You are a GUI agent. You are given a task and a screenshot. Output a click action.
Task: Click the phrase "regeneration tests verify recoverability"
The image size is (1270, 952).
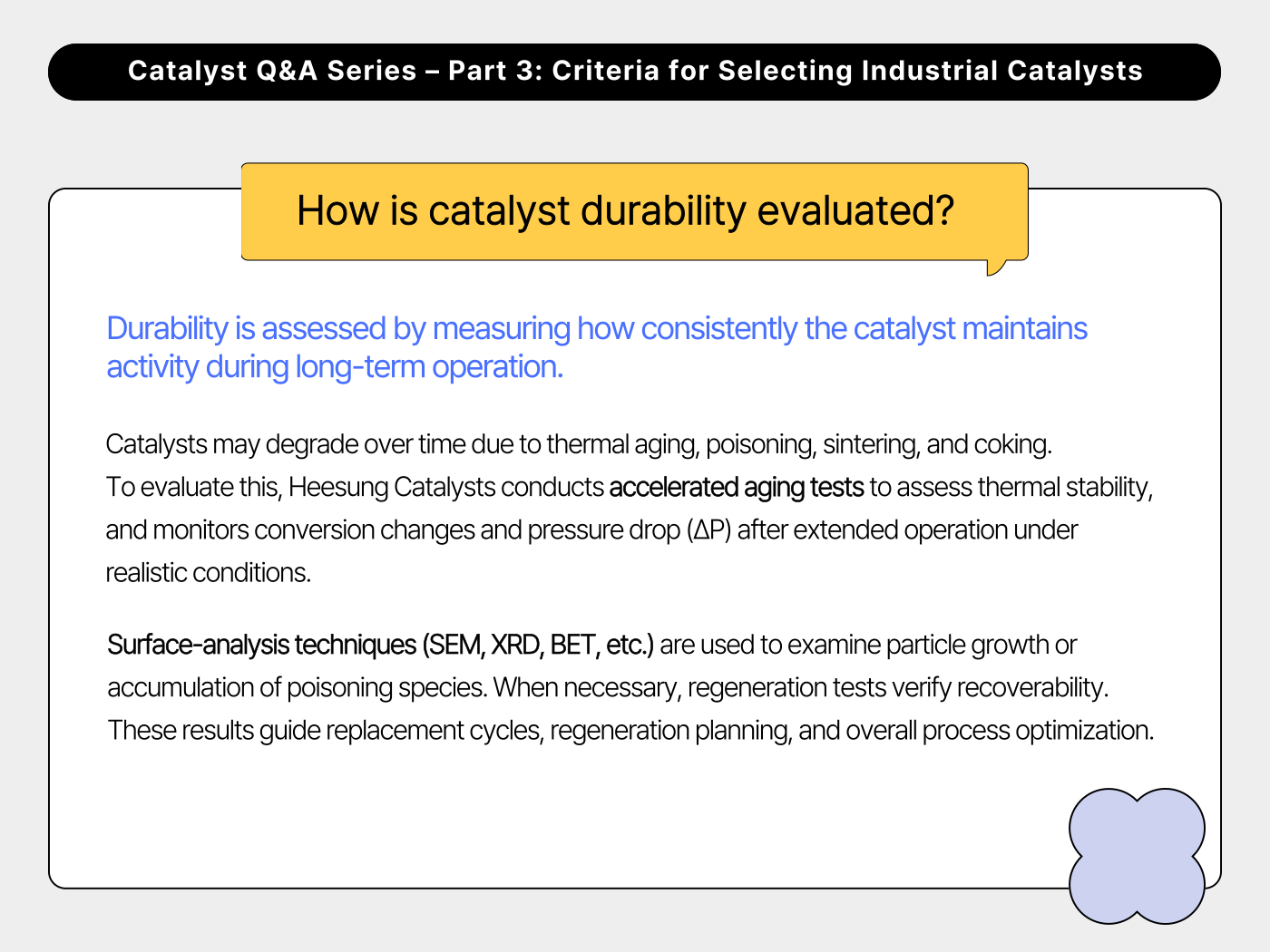[896, 687]
